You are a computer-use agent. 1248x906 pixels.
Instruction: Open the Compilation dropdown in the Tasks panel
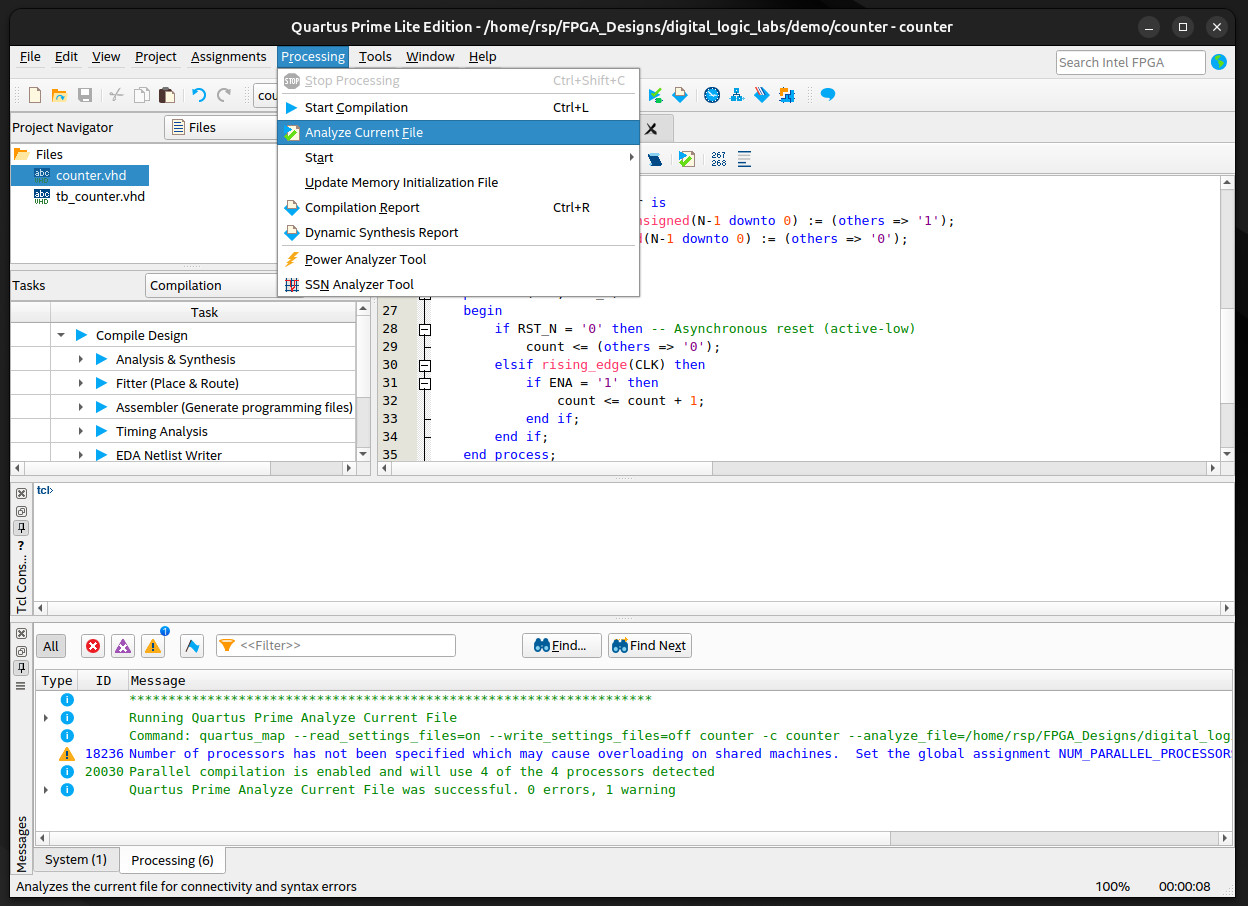click(212, 286)
